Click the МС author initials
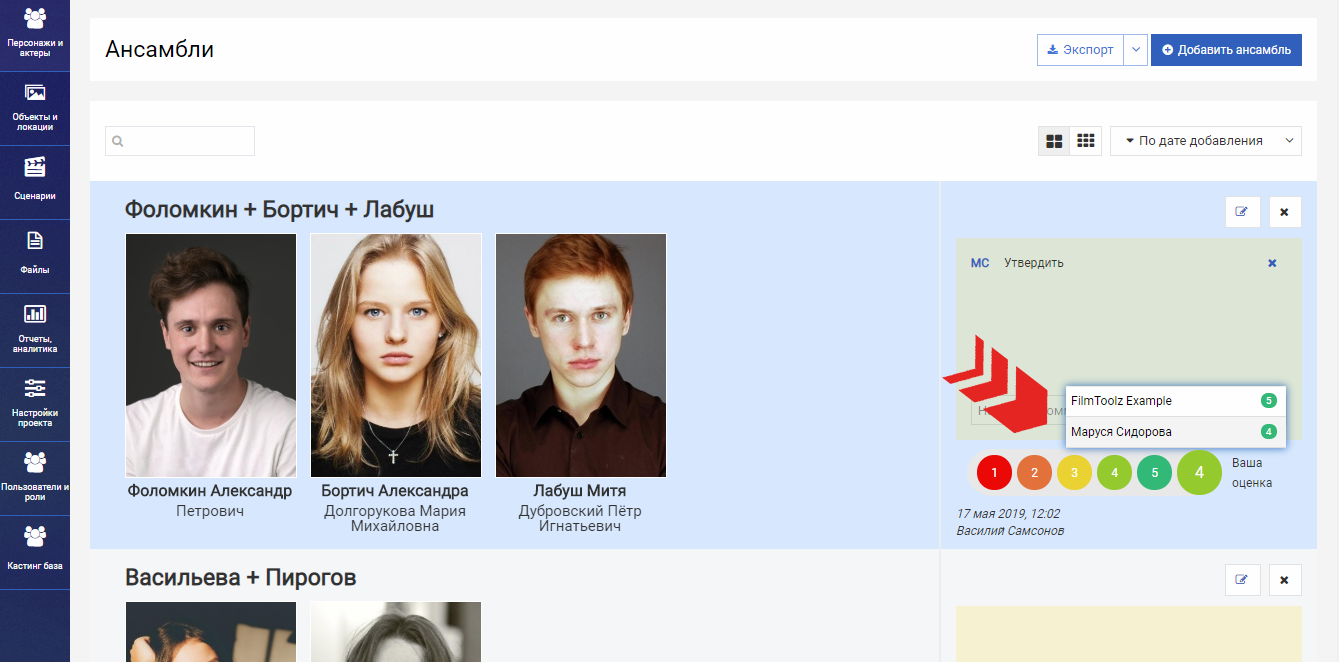1339x662 pixels. (980, 263)
